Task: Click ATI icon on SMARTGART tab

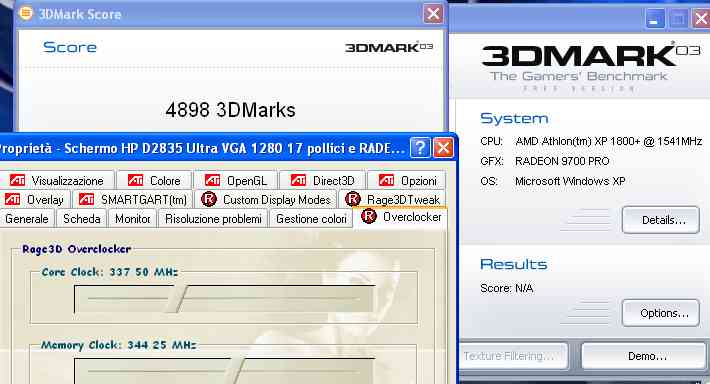Action: click(86, 199)
